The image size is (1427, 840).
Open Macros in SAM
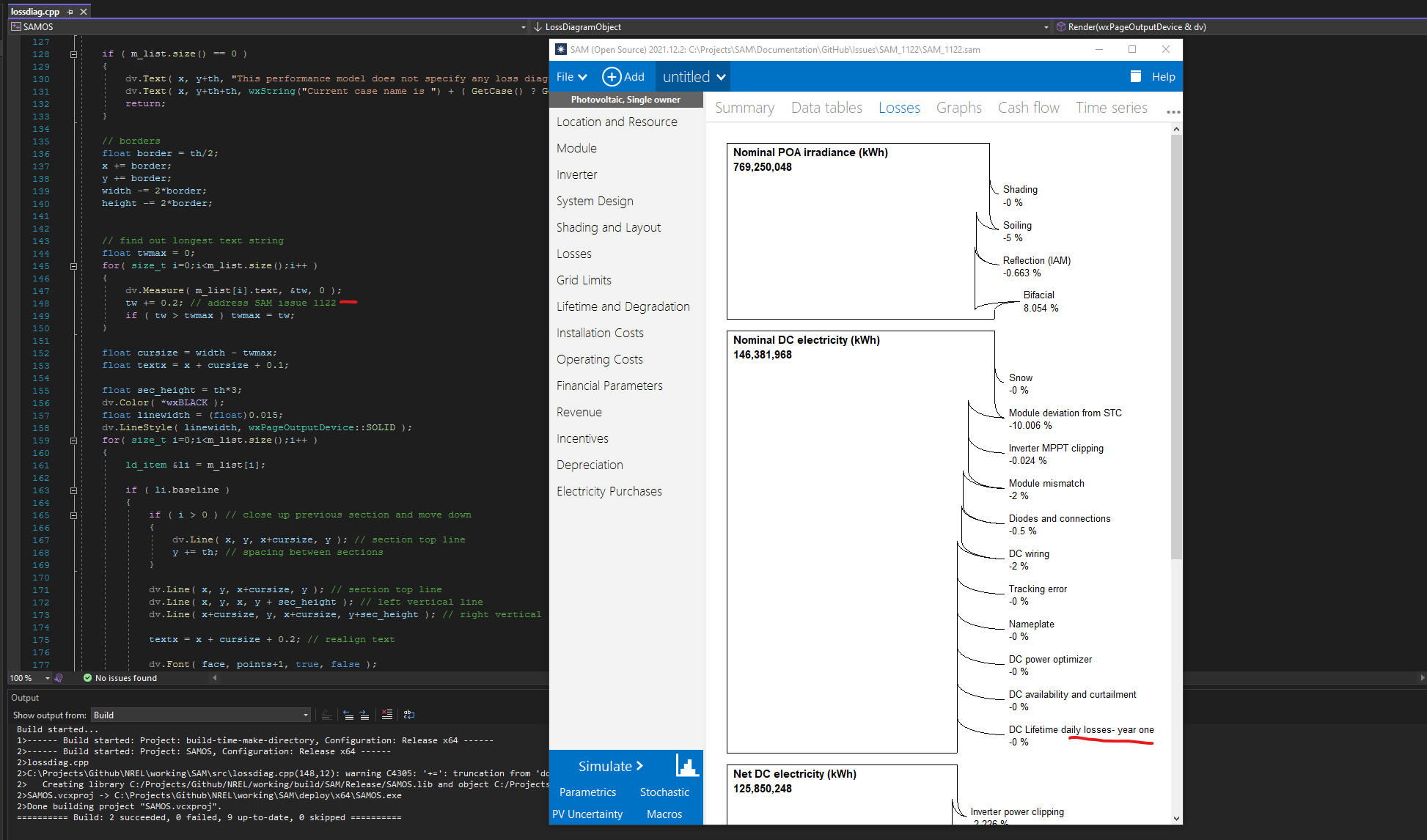pyautogui.click(x=664, y=814)
